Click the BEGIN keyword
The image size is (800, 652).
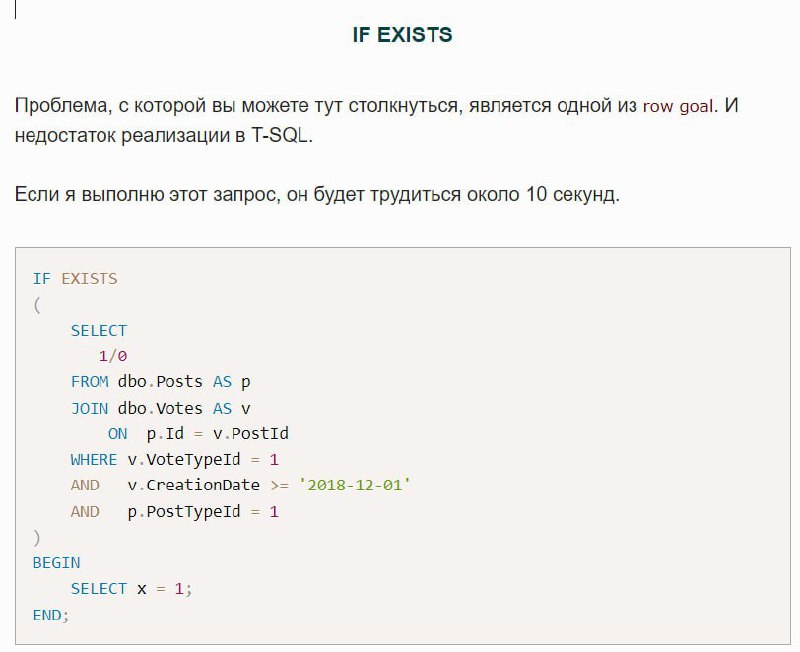(x=56, y=563)
